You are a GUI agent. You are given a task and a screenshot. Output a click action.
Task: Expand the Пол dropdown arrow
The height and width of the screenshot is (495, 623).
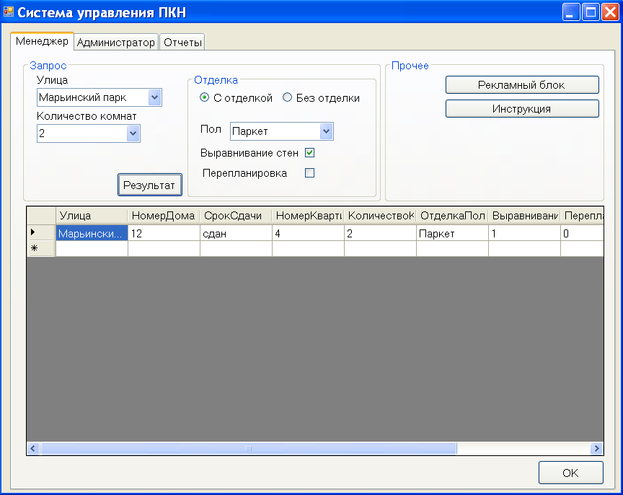coord(326,131)
